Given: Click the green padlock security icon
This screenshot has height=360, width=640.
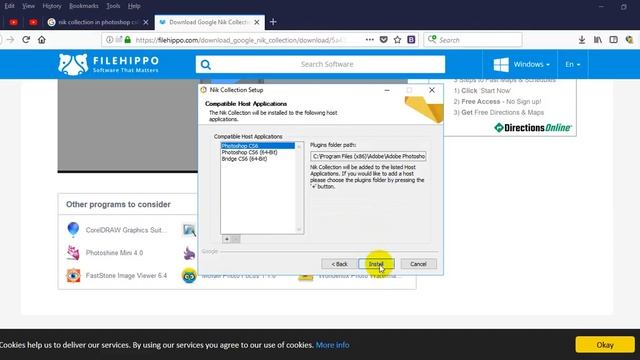Looking at the screenshot, I should pos(128,40).
